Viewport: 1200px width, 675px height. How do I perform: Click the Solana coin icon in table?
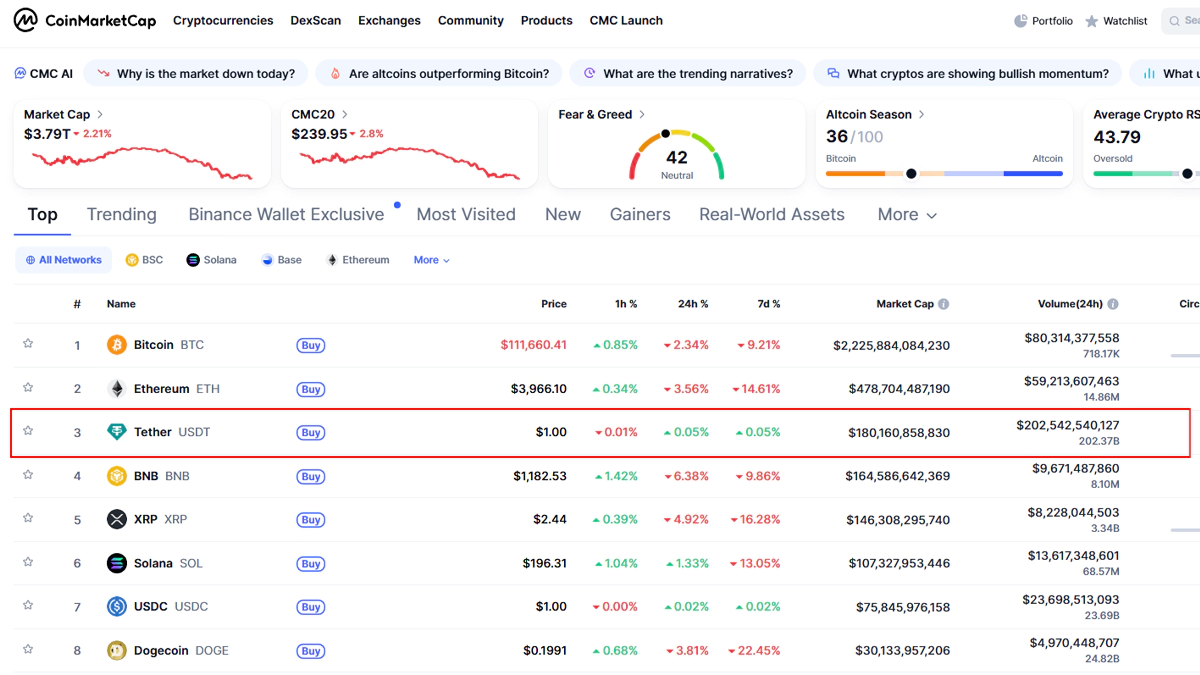coord(117,563)
